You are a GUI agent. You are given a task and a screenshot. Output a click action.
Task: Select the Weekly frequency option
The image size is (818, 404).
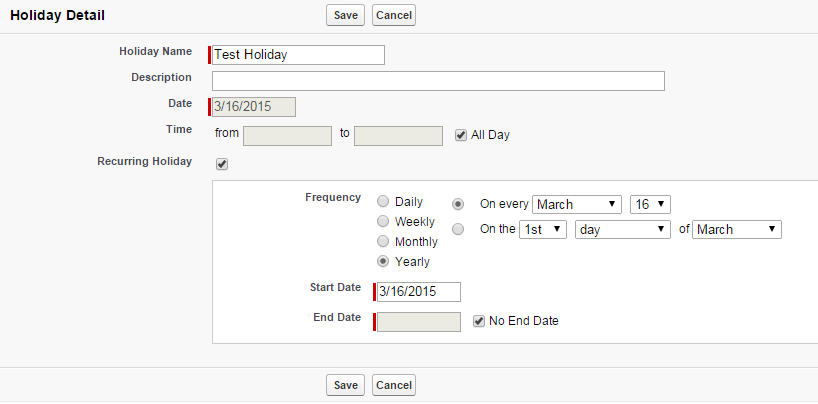tap(383, 221)
